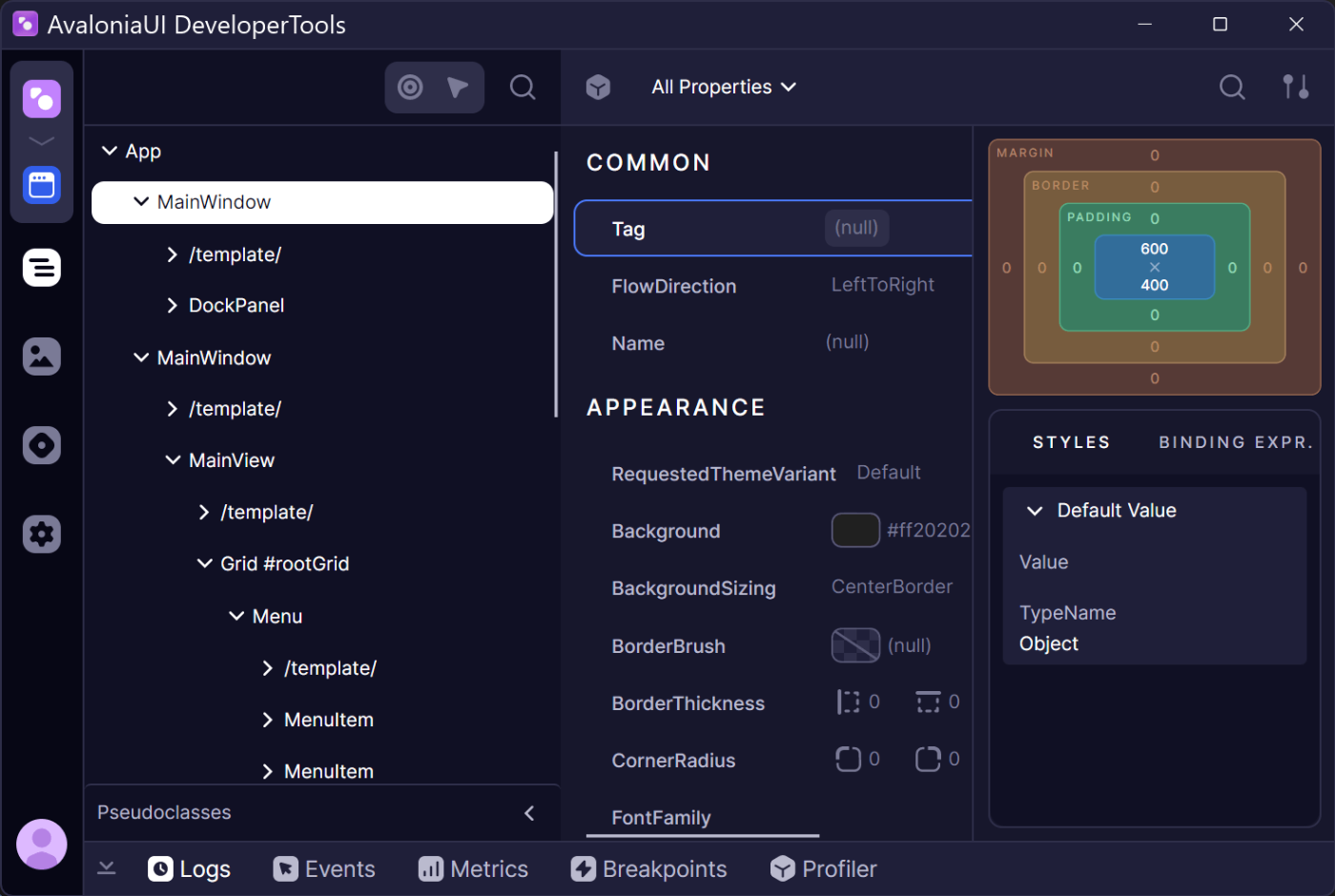The width and height of the screenshot is (1335, 896).
Task: Open the Events tab
Action: tap(324, 868)
